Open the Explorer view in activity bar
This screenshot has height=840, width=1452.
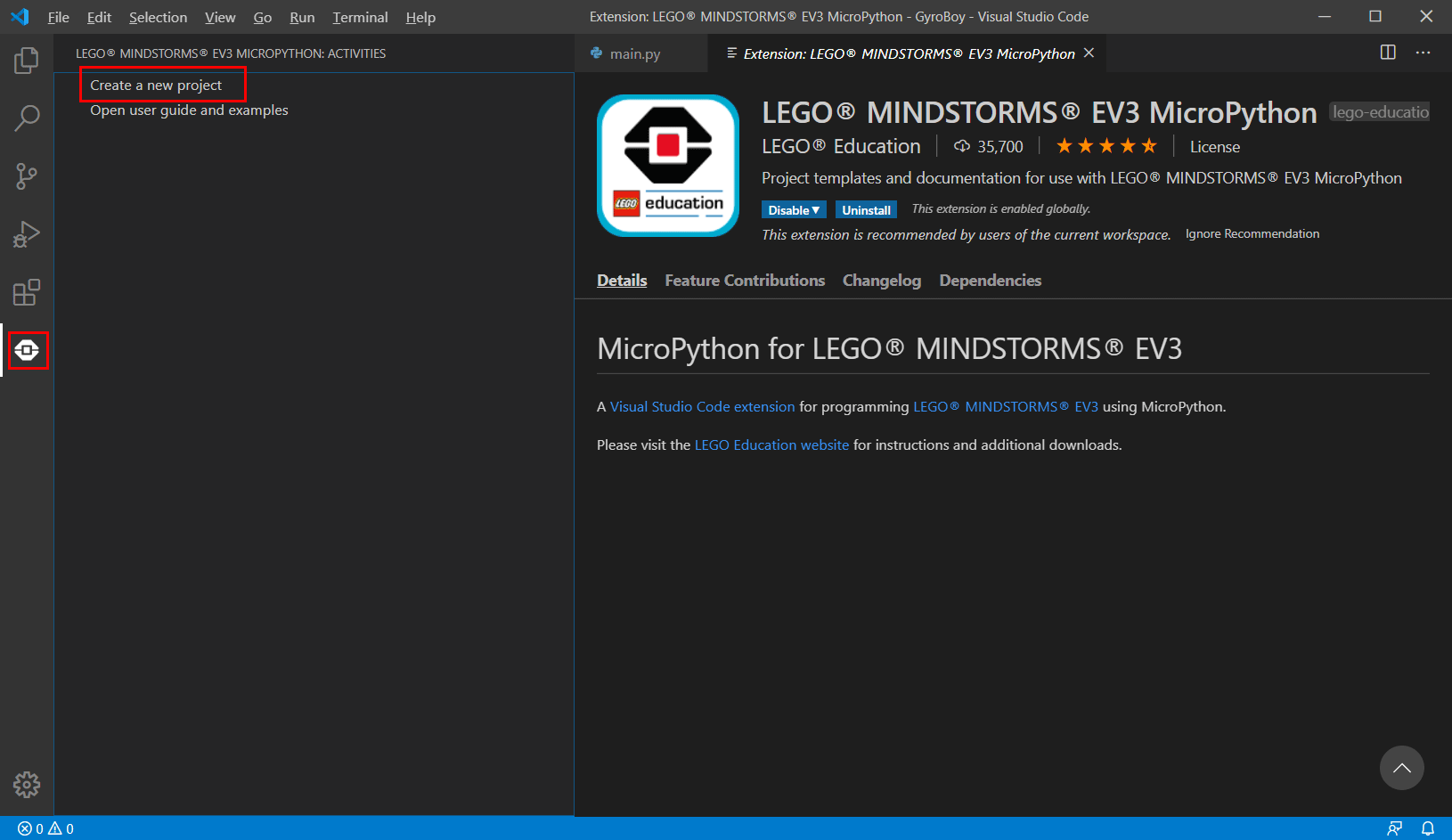[27, 61]
